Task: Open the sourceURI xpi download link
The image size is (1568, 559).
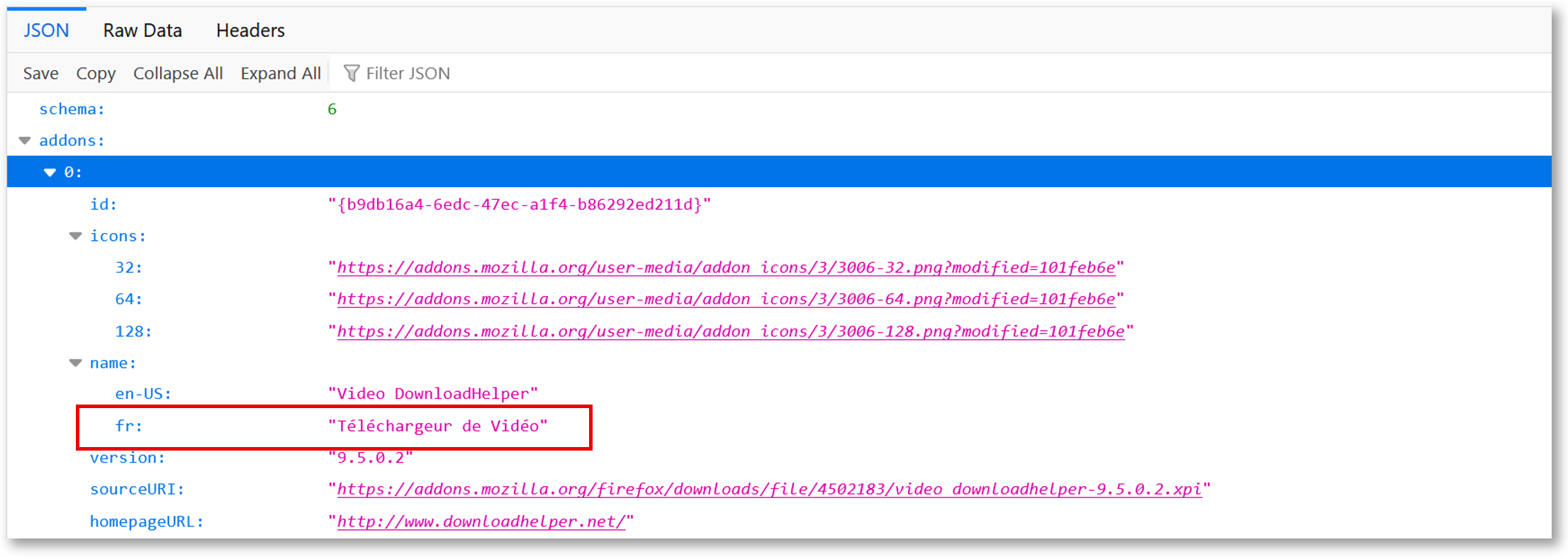Action: [769, 490]
